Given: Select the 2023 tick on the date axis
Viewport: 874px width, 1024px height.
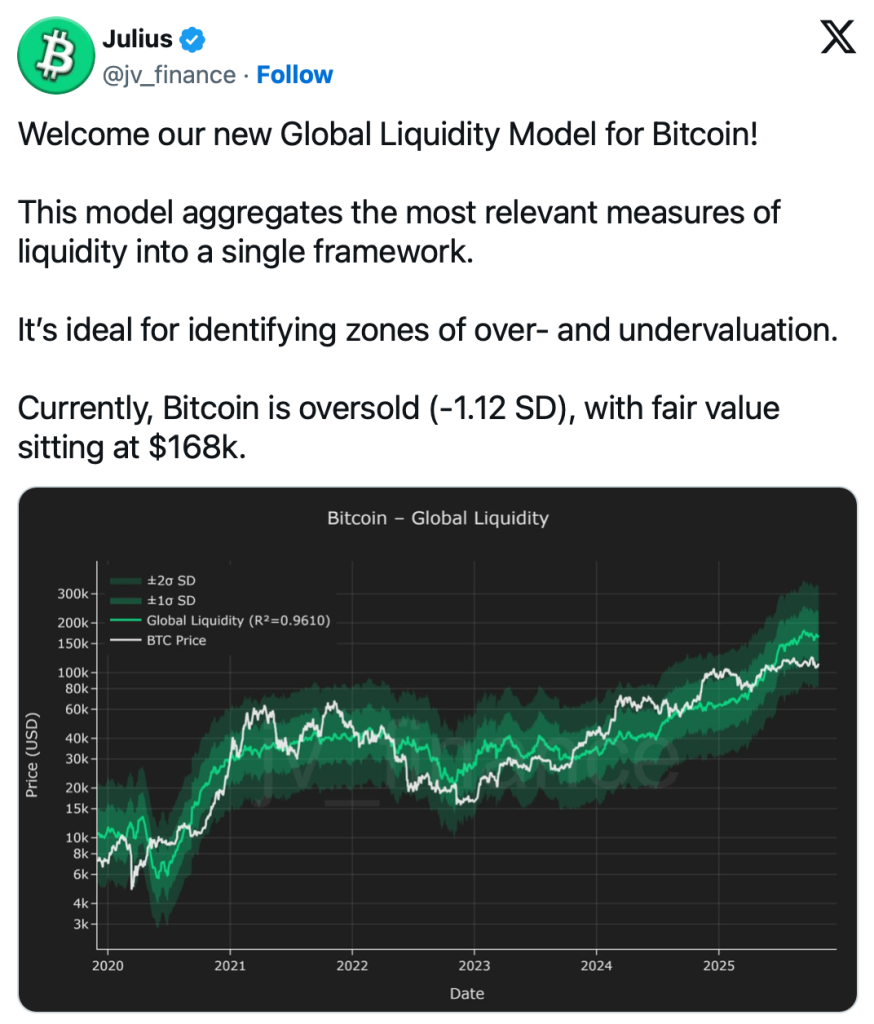Looking at the screenshot, I should click(474, 966).
